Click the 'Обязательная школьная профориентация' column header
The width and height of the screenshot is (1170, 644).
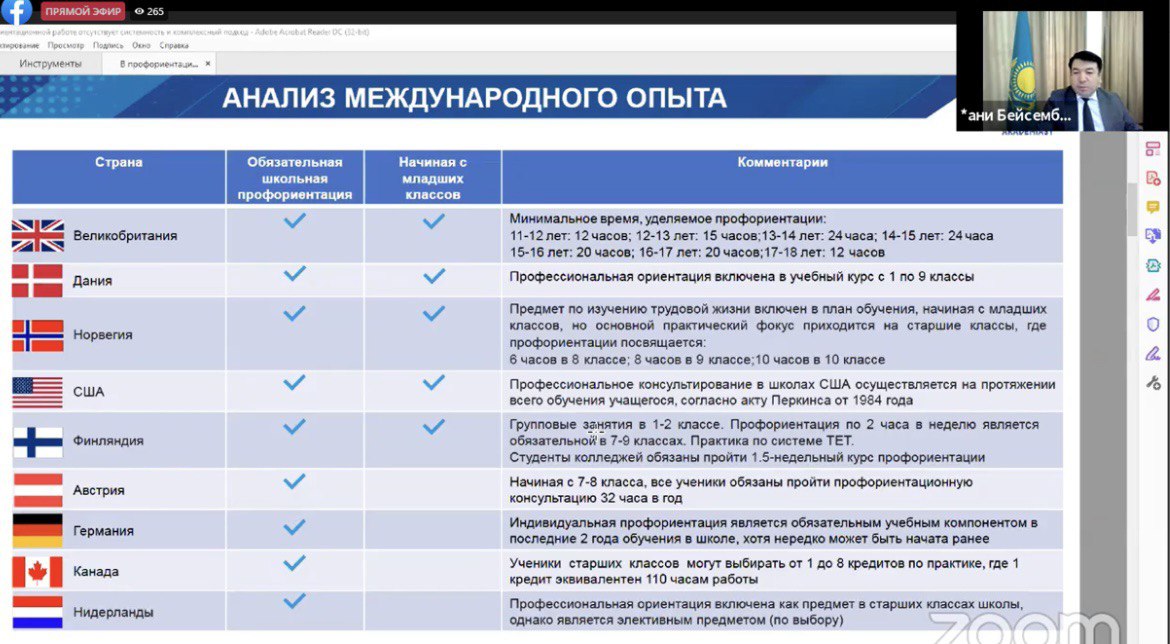[x=295, y=178]
